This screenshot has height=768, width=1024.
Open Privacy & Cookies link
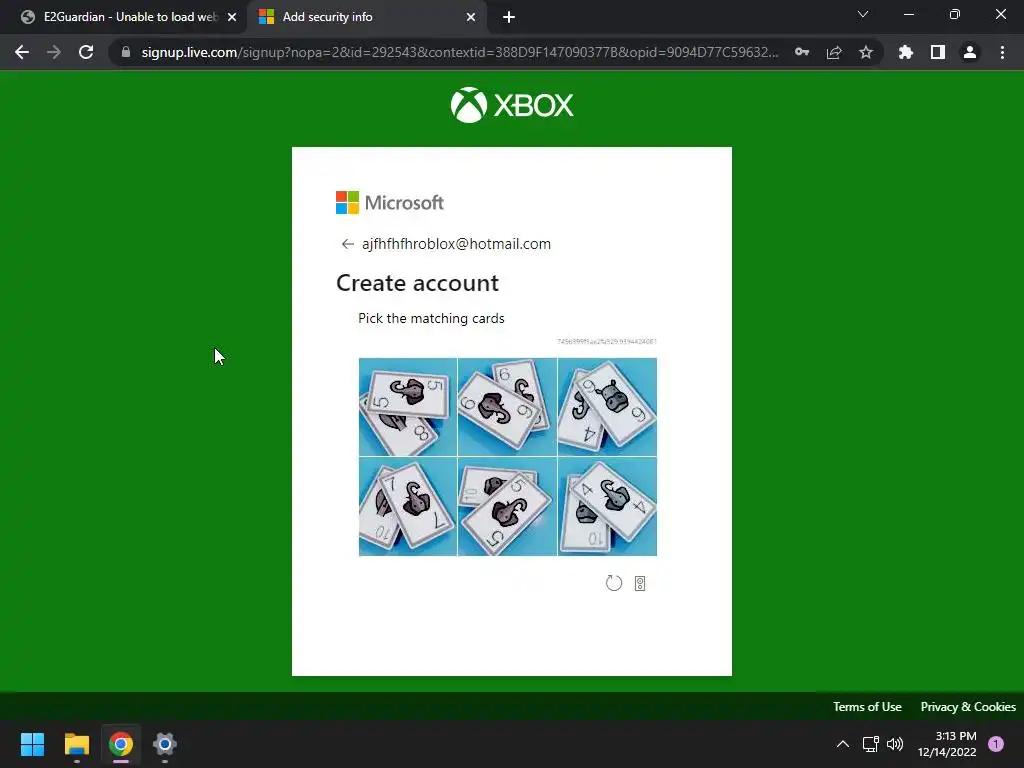click(x=968, y=707)
